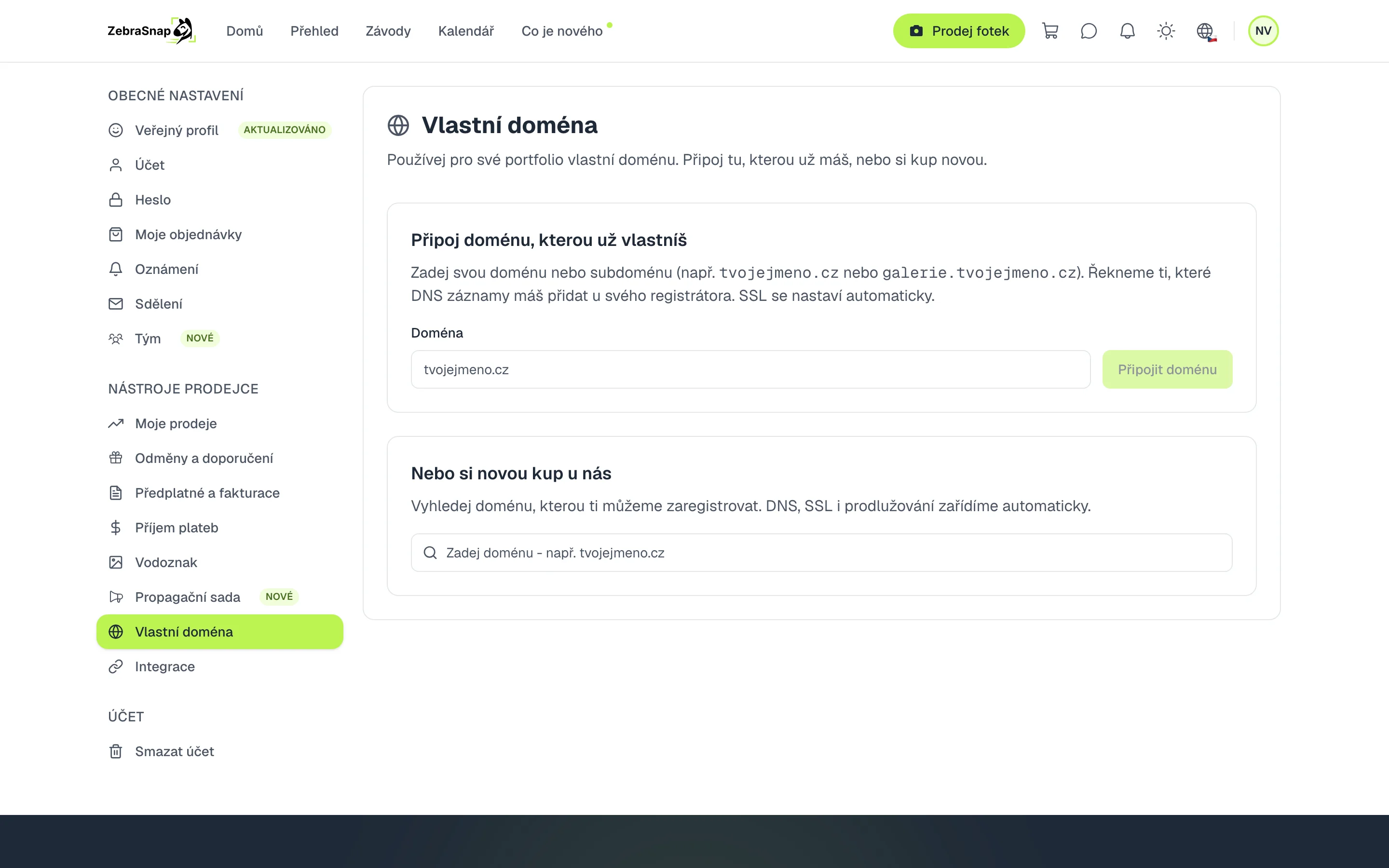1389x868 pixels.
Task: Click the Vlastní doména page heading globe icon
Action: [398, 125]
